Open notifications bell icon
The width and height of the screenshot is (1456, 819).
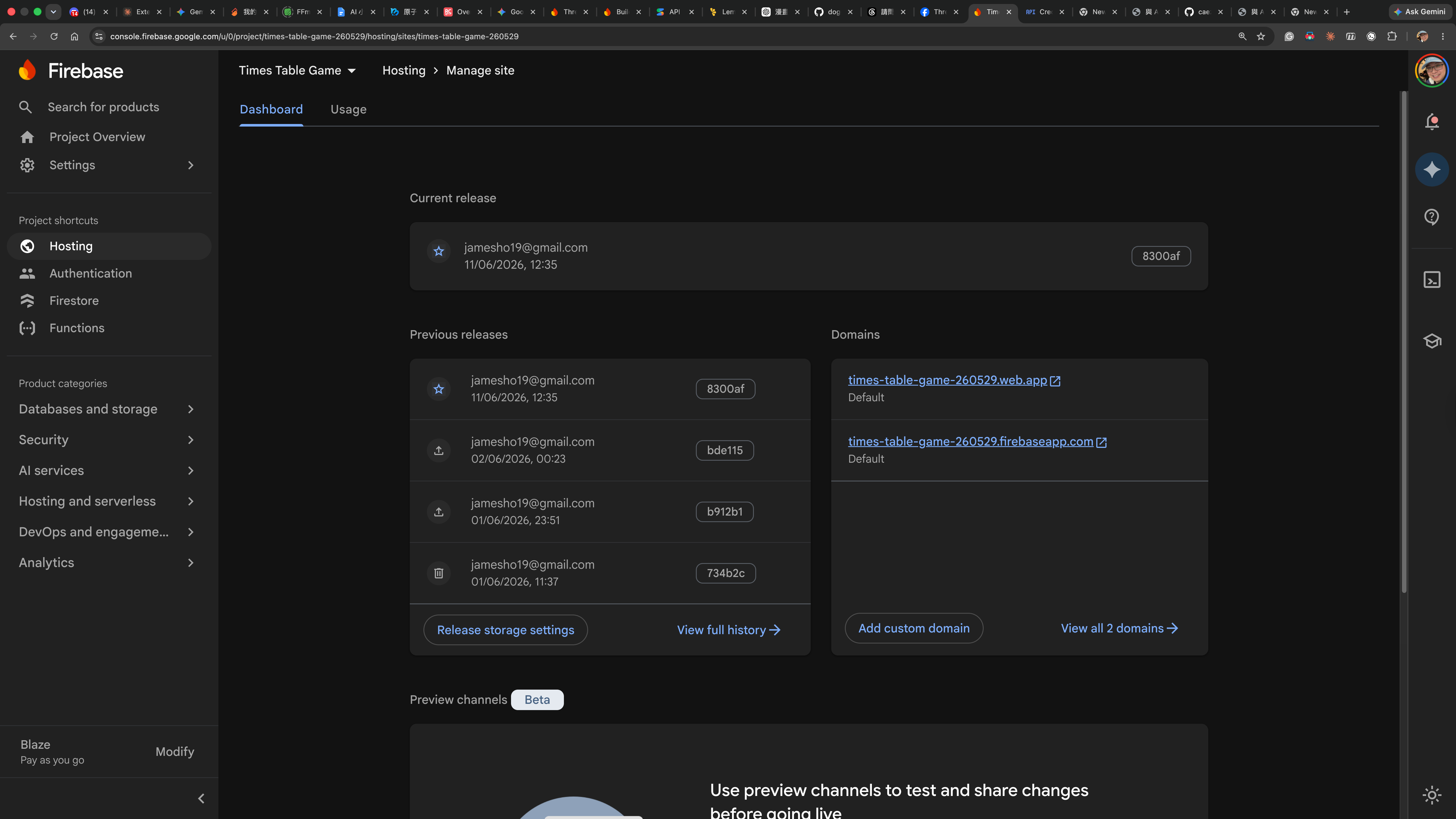(x=1432, y=121)
